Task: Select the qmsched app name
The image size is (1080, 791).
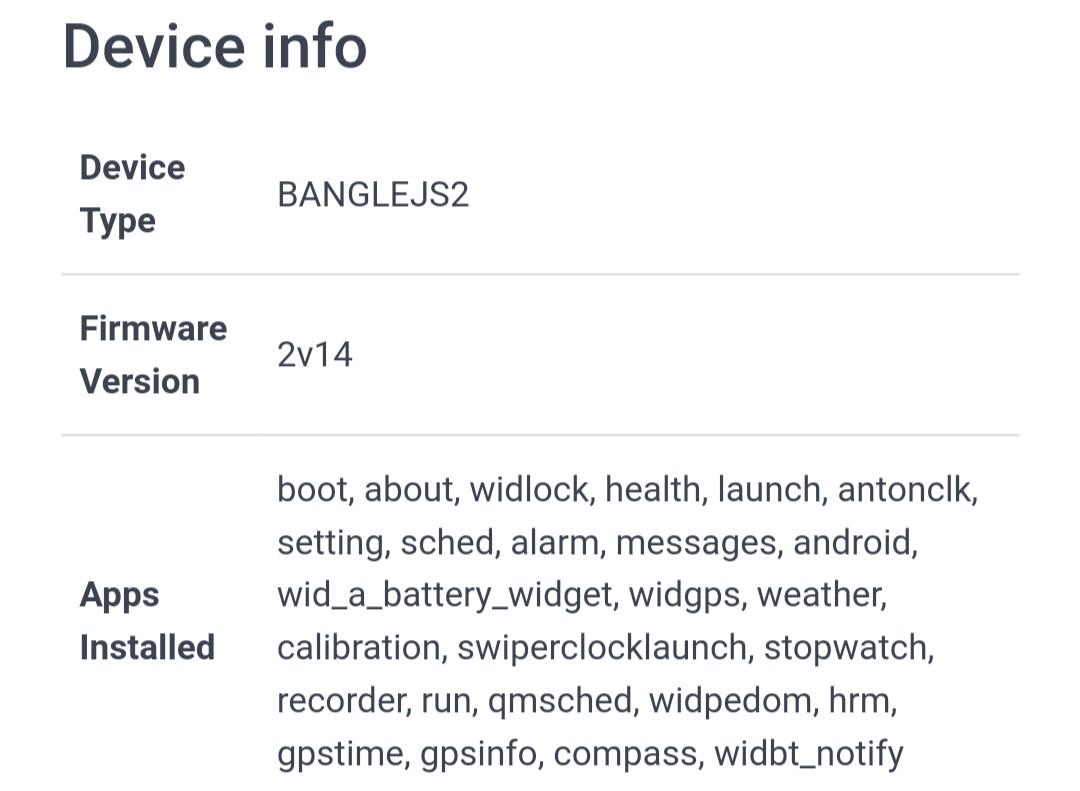Action: [x=560, y=701]
